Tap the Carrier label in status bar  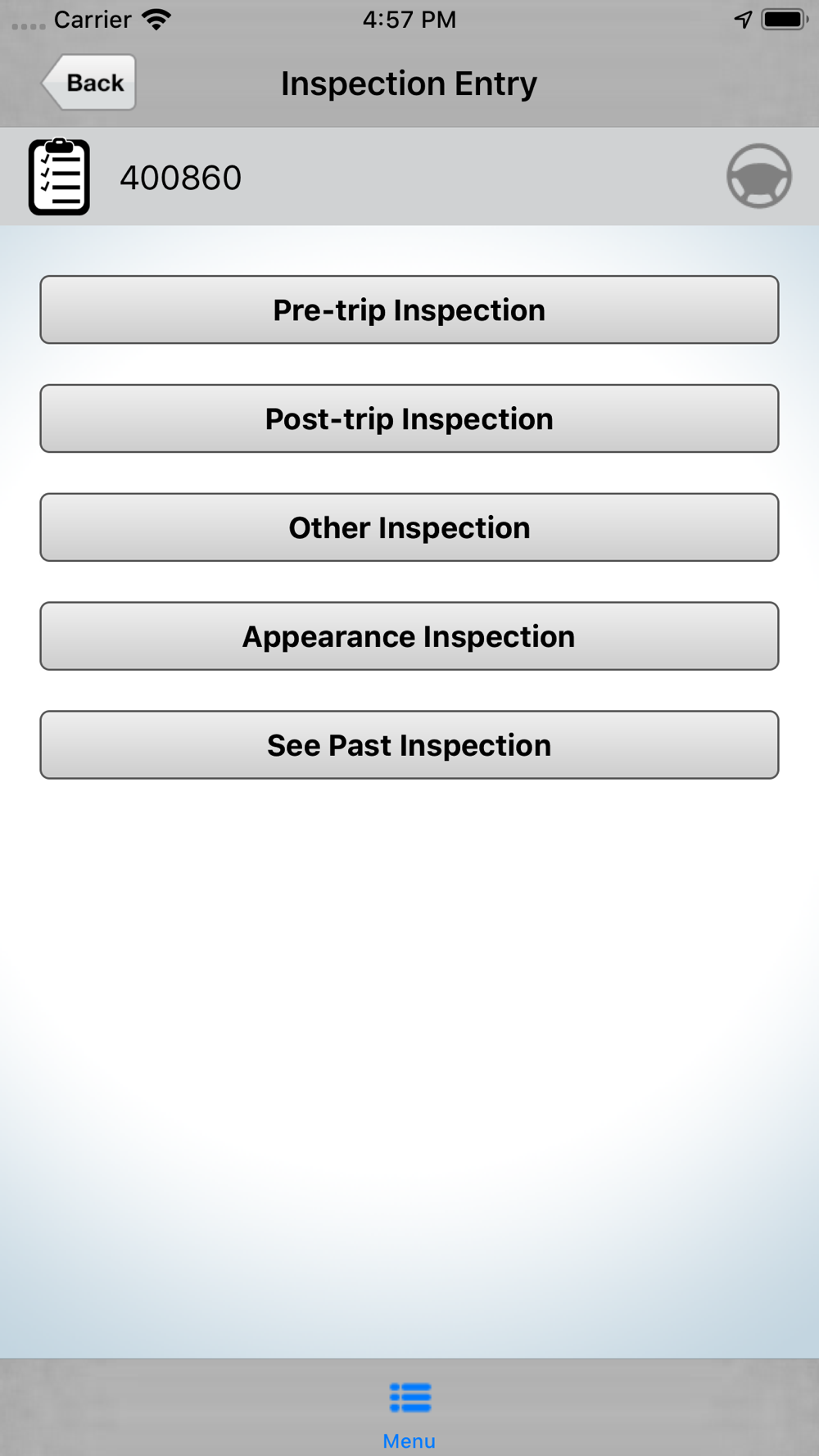(93, 19)
